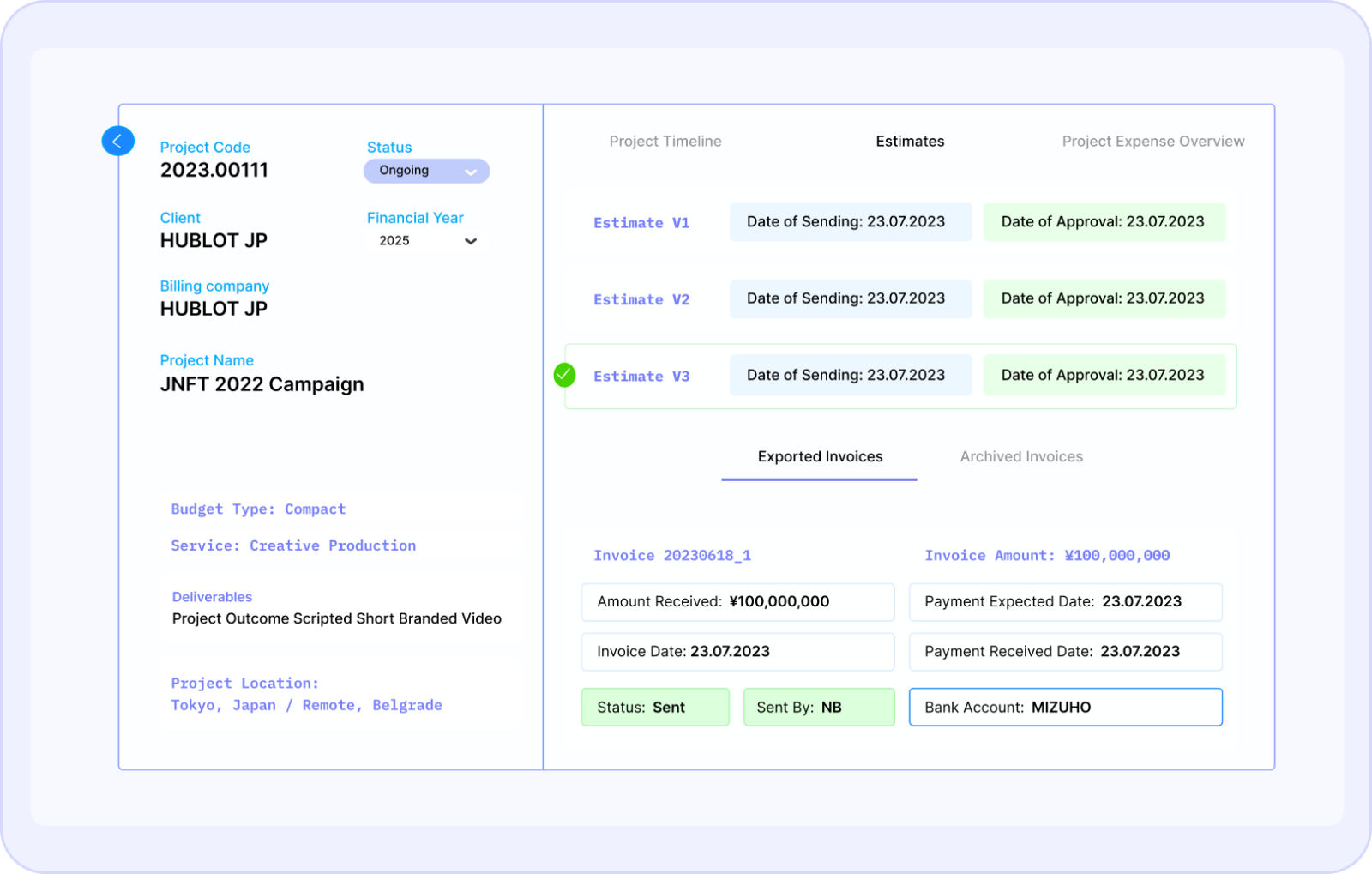Click project name JNFT 2022 Campaign
The width and height of the screenshot is (1372, 874).
262,384
